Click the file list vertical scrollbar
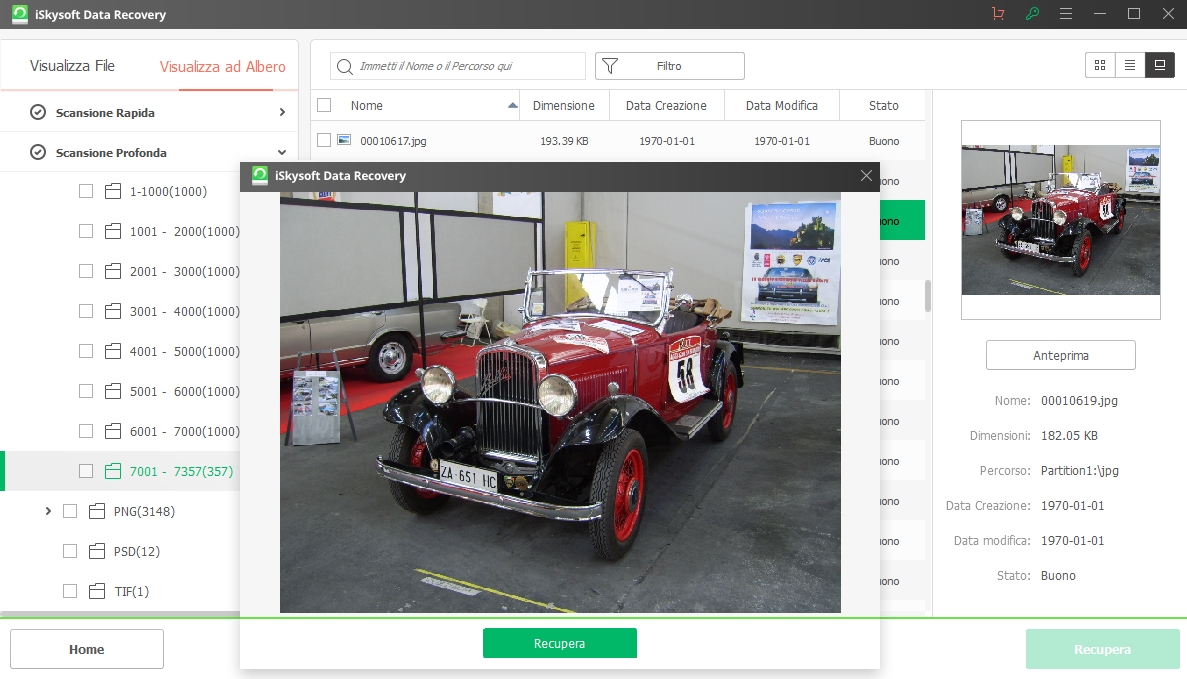The width and height of the screenshot is (1187, 679). (928, 296)
